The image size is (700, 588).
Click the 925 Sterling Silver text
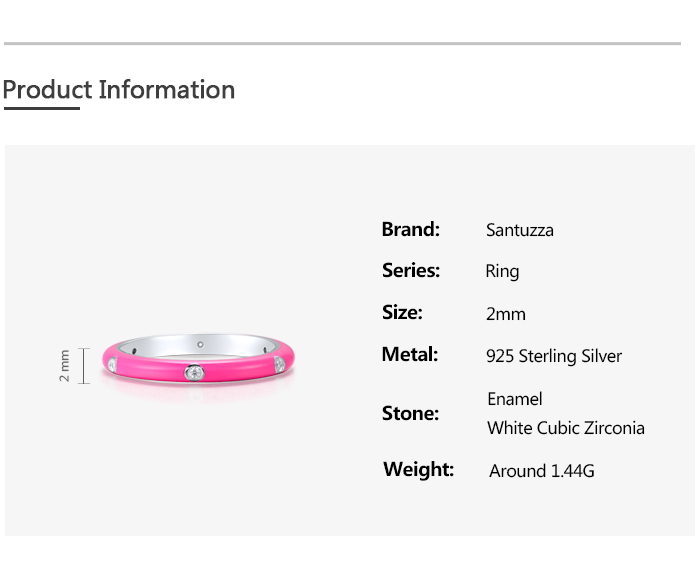click(553, 356)
